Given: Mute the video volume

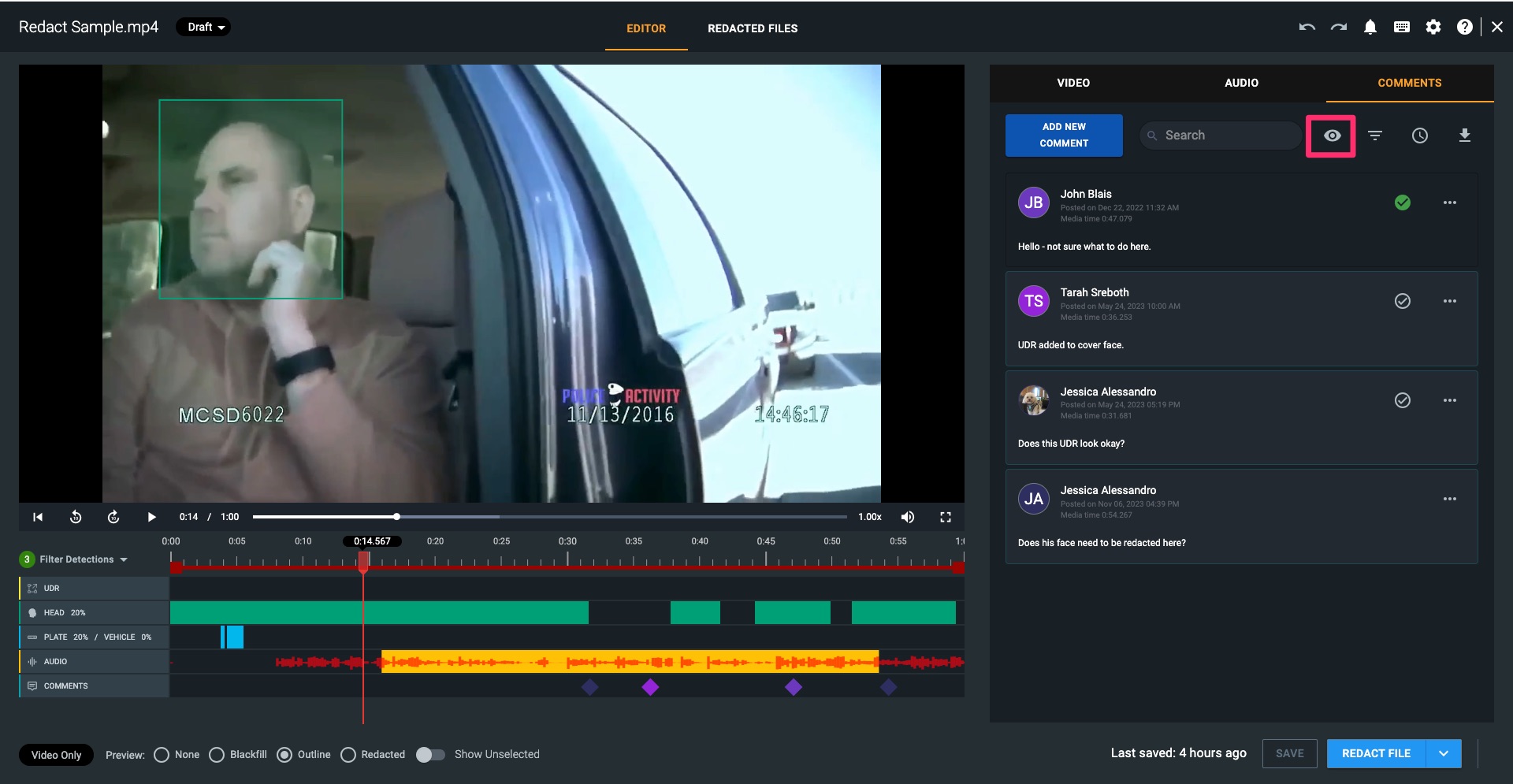Looking at the screenshot, I should pos(908,517).
